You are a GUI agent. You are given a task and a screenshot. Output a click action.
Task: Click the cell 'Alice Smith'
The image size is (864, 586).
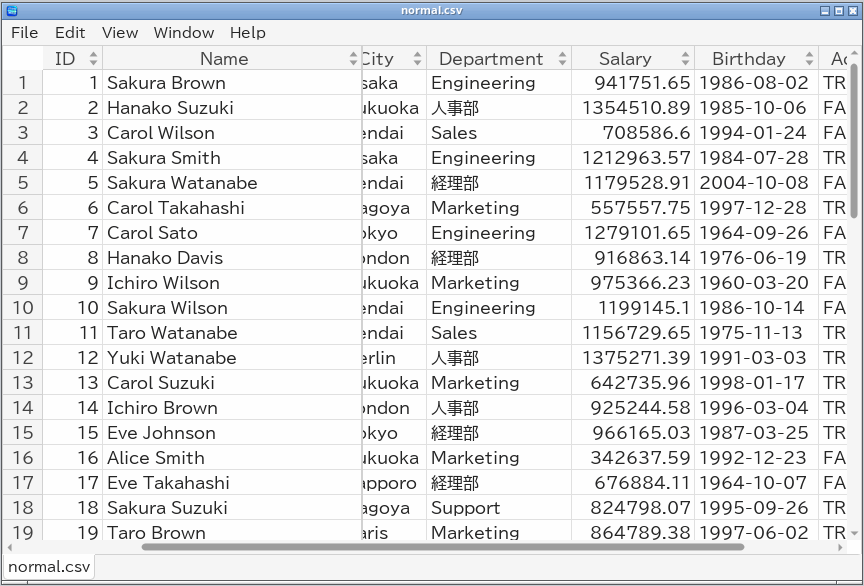pos(232,458)
